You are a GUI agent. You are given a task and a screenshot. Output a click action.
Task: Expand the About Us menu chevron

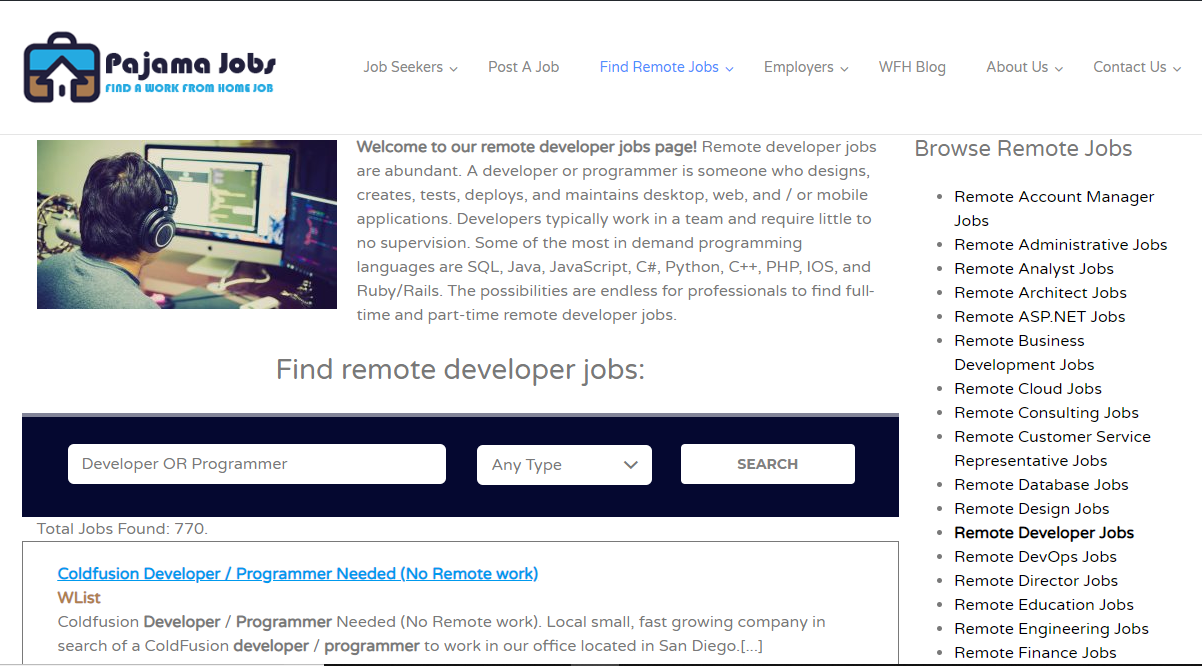pos(1060,69)
